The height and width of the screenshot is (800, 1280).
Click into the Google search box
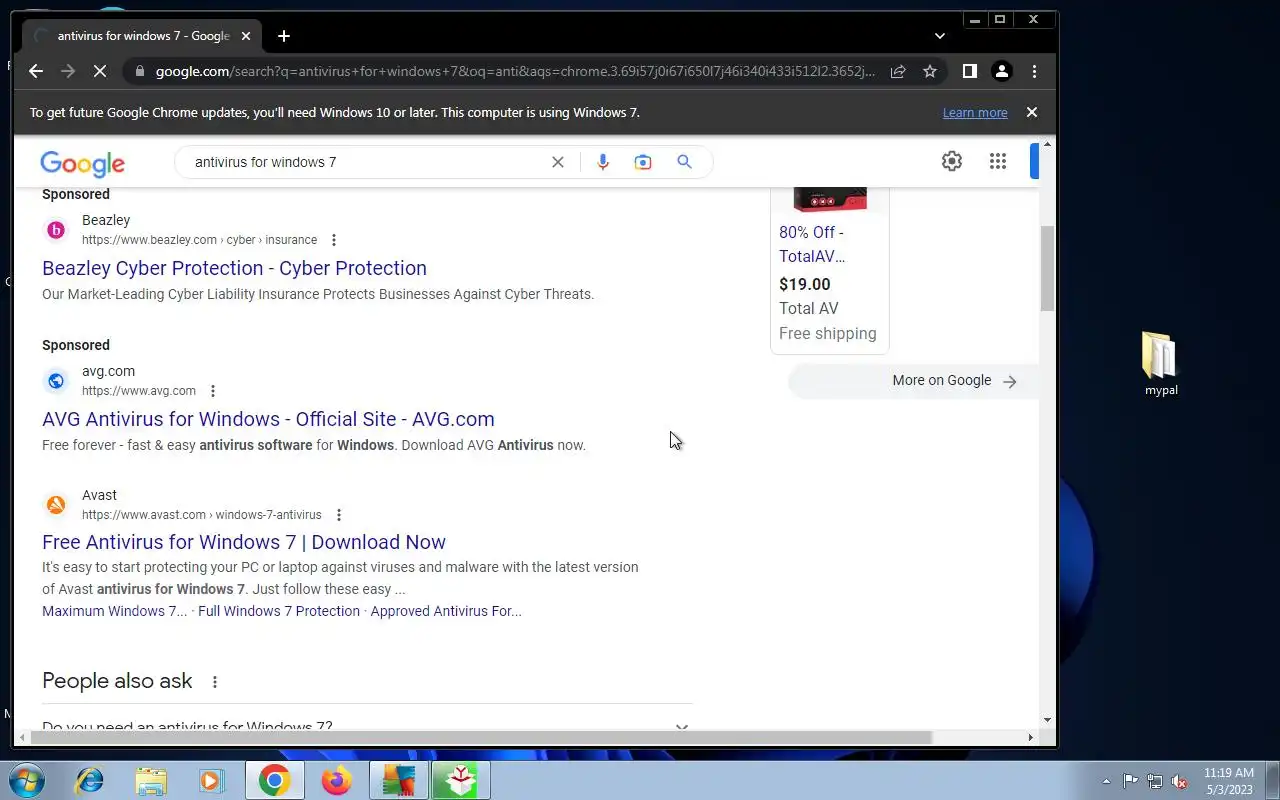(x=365, y=162)
